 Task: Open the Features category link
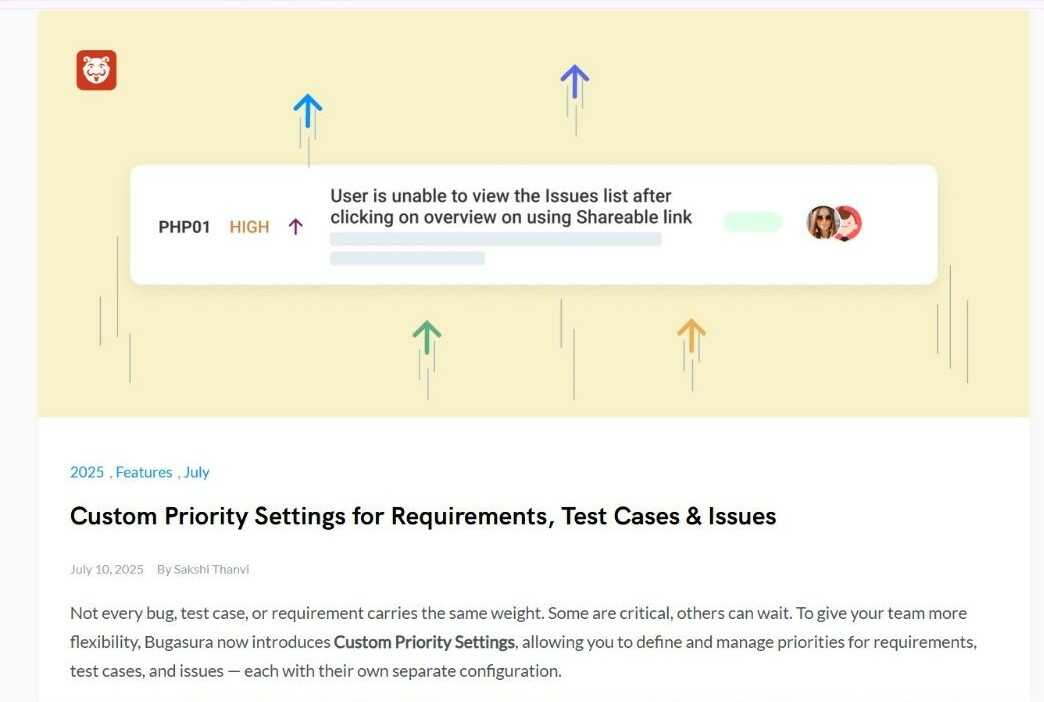144,472
